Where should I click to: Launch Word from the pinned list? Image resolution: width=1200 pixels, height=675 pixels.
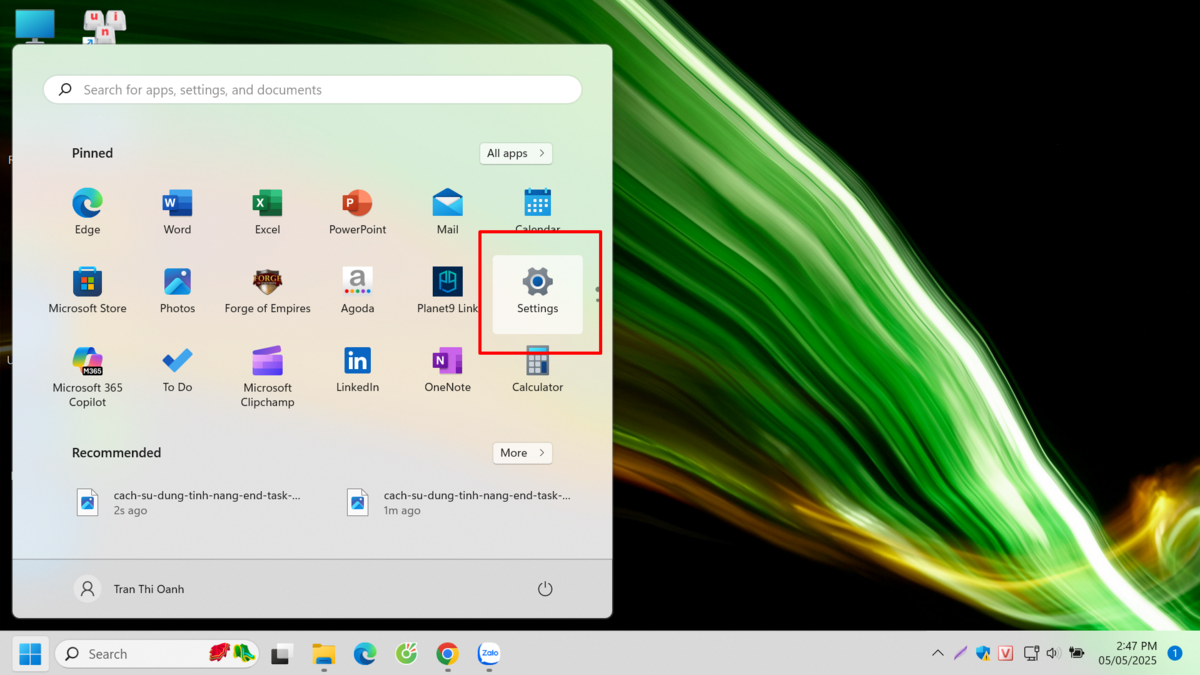pos(177,212)
